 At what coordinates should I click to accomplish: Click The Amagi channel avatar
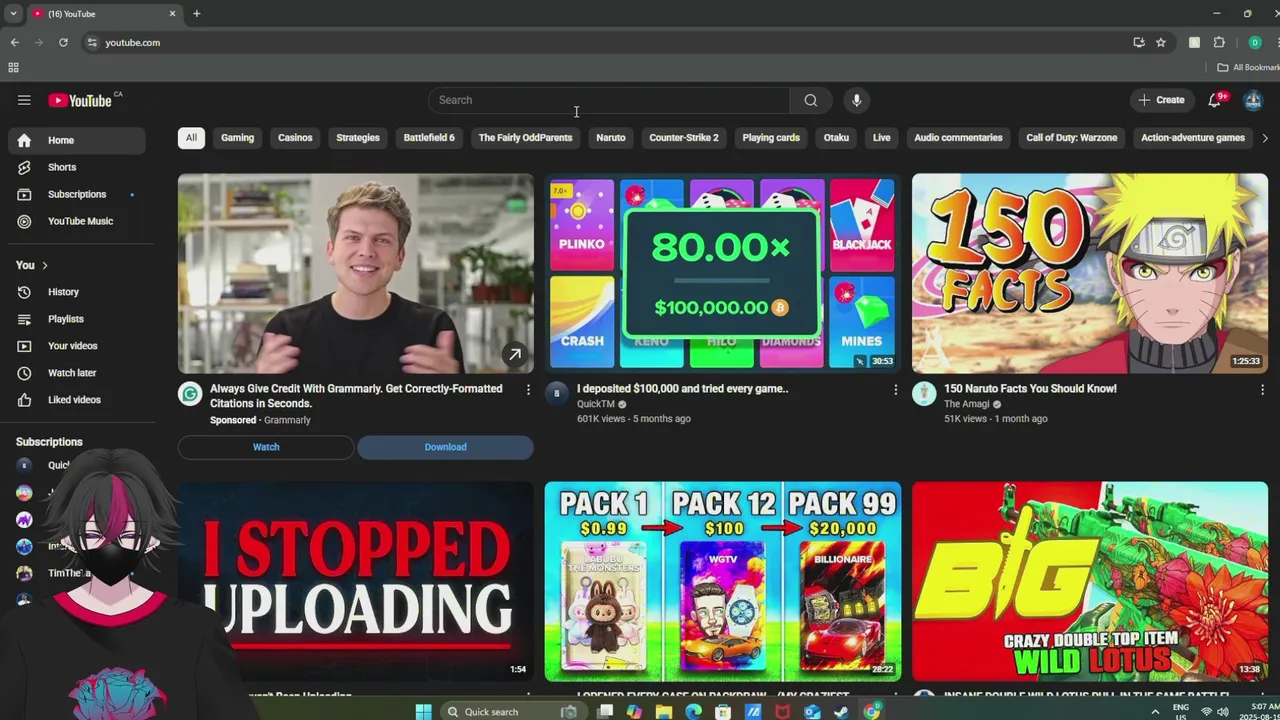coord(924,394)
